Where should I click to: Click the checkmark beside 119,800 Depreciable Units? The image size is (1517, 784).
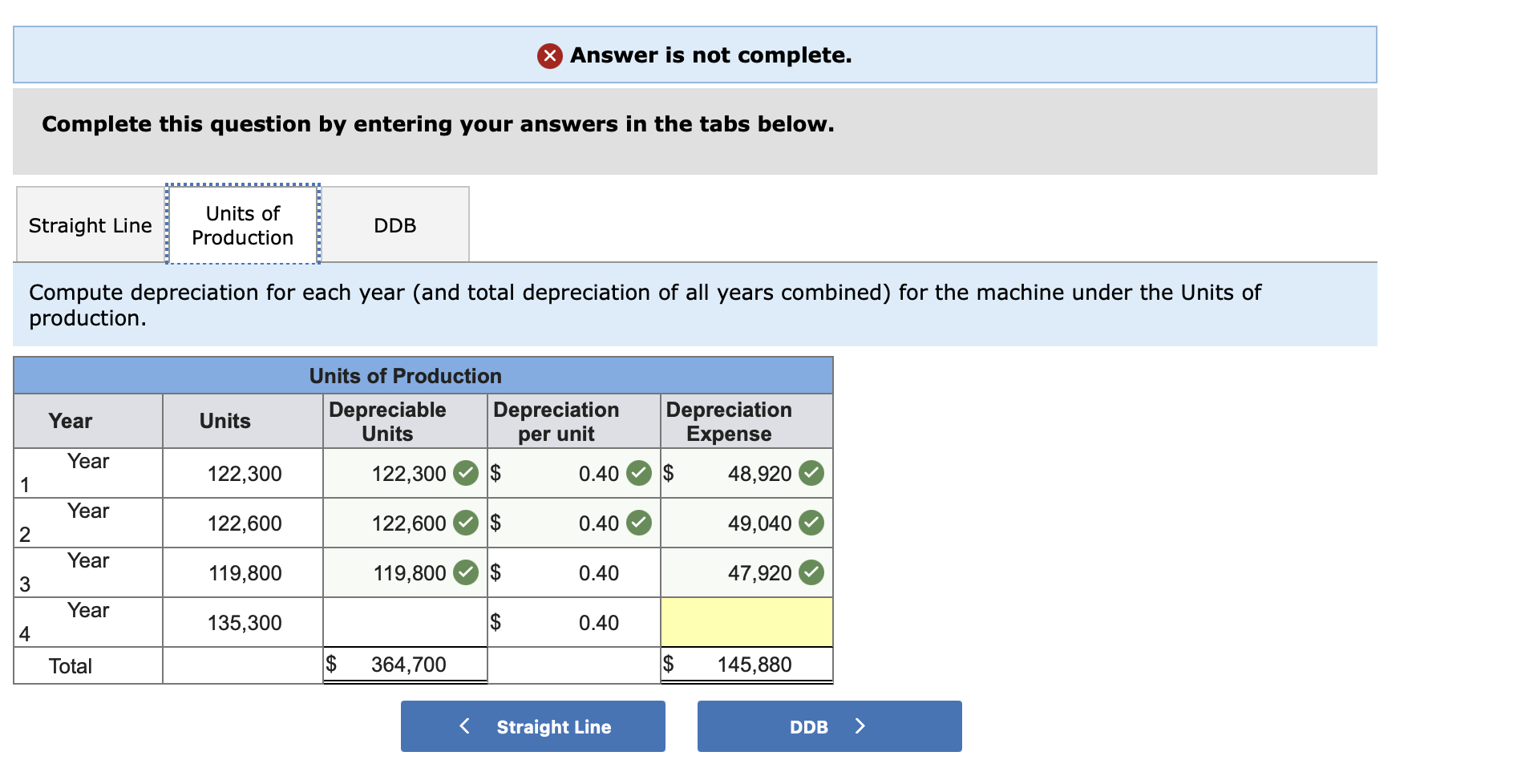click(x=465, y=572)
